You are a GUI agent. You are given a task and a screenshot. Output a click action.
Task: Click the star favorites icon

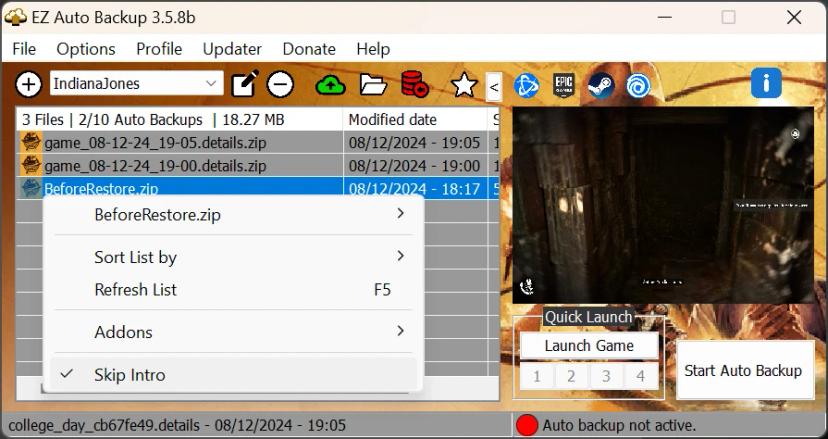(x=464, y=85)
